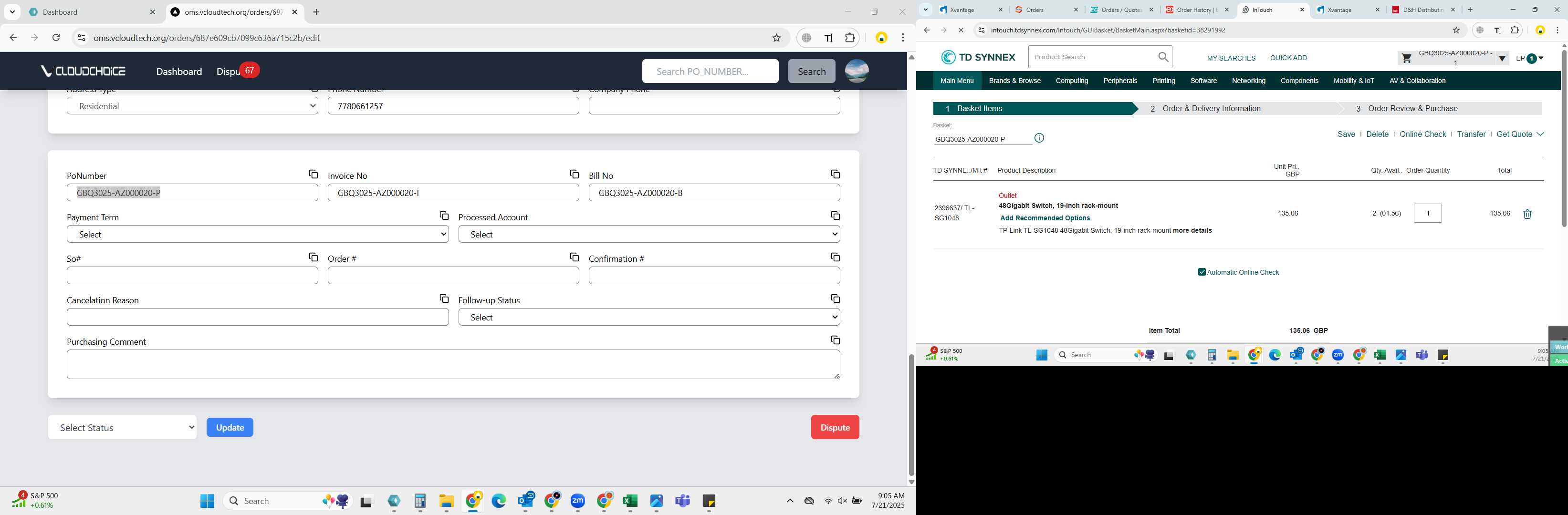Toggle Automatic Online Check checkbox

point(1202,272)
